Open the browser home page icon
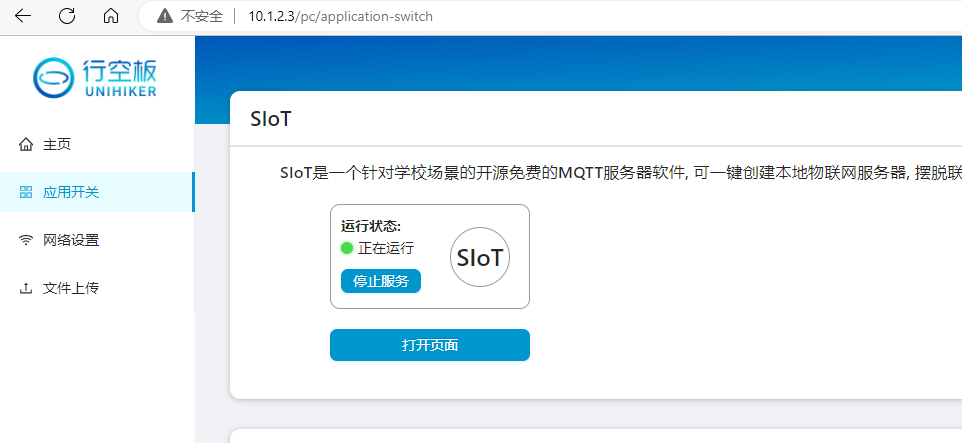This screenshot has height=443, width=962. coord(111,16)
